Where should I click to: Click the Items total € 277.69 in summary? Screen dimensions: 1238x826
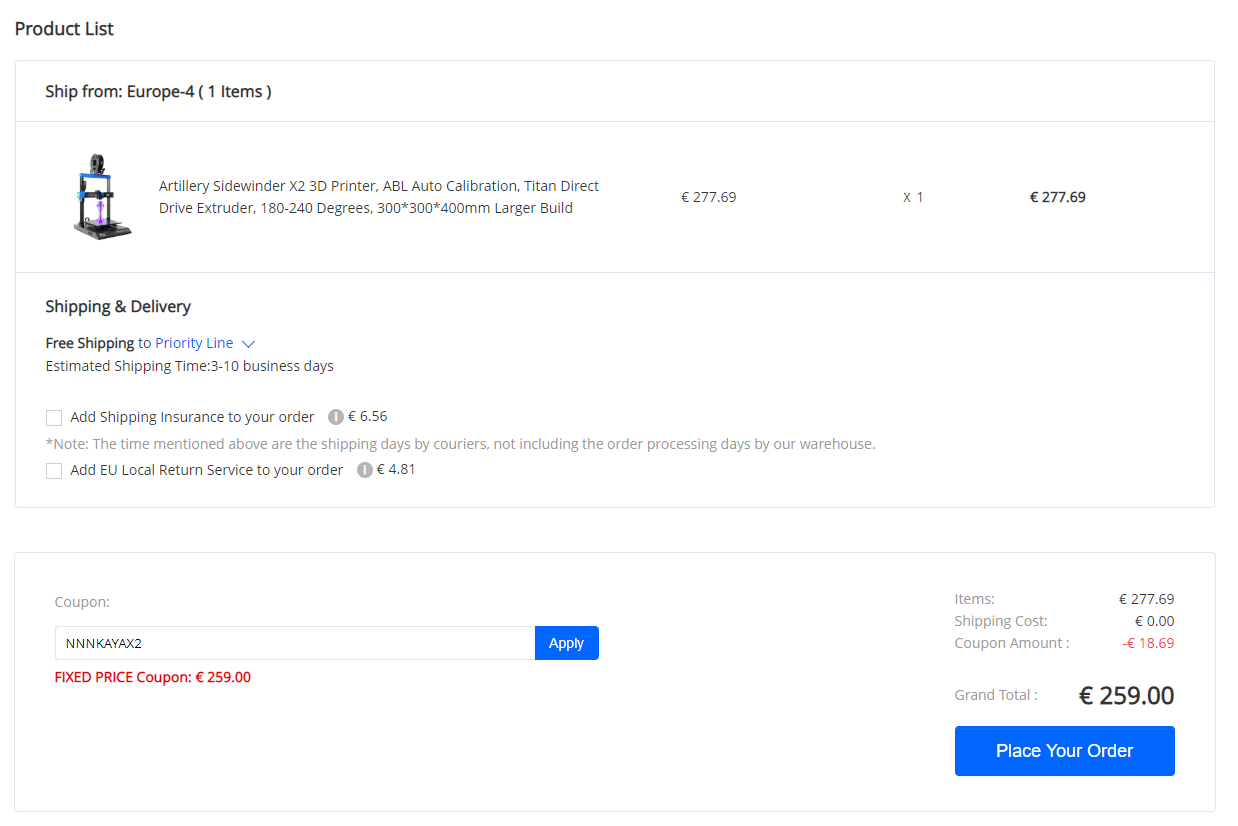(x=1146, y=599)
